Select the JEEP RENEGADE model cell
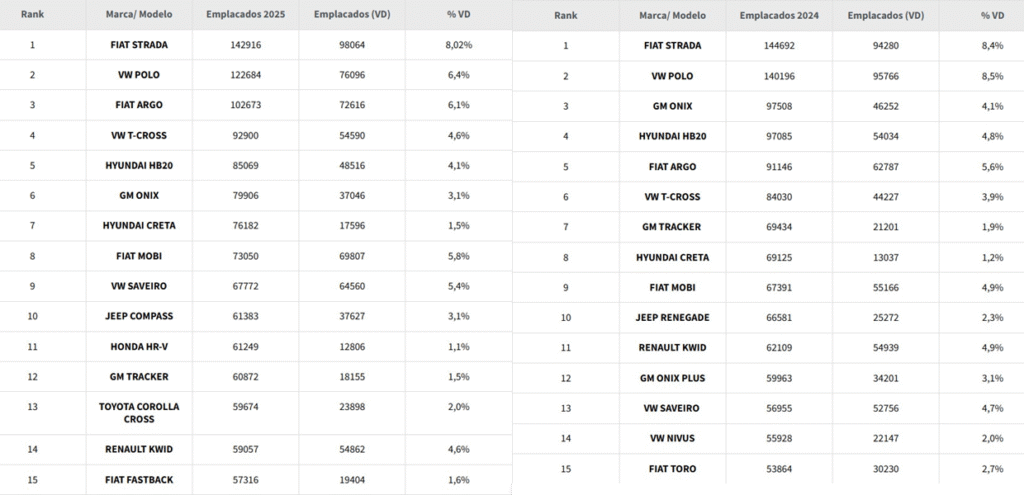This screenshot has width=1024, height=495. [673, 318]
